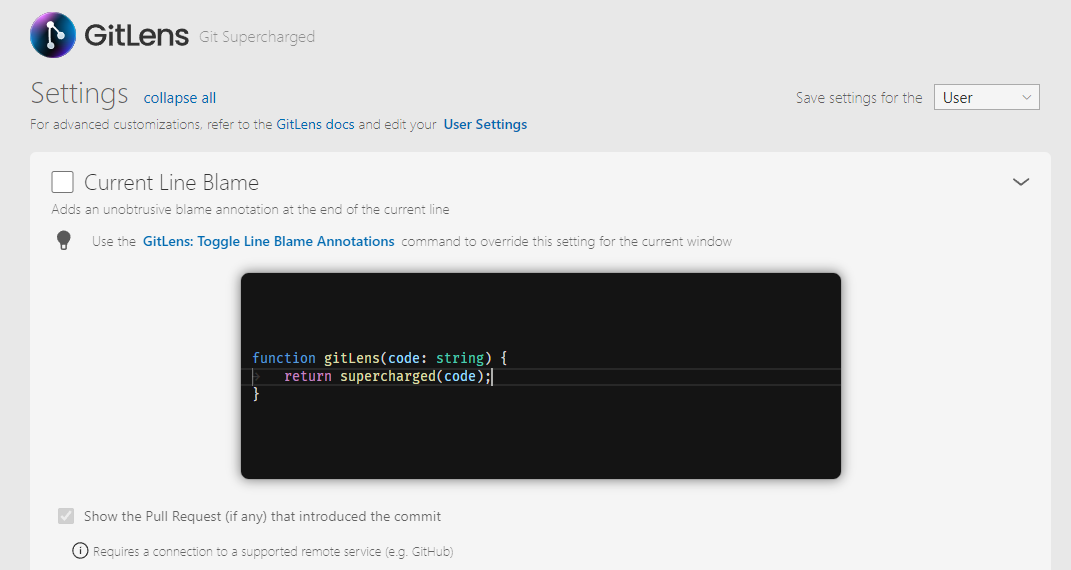This screenshot has width=1071, height=570.
Task: Click the lightbulb tip icon
Action: (64, 240)
